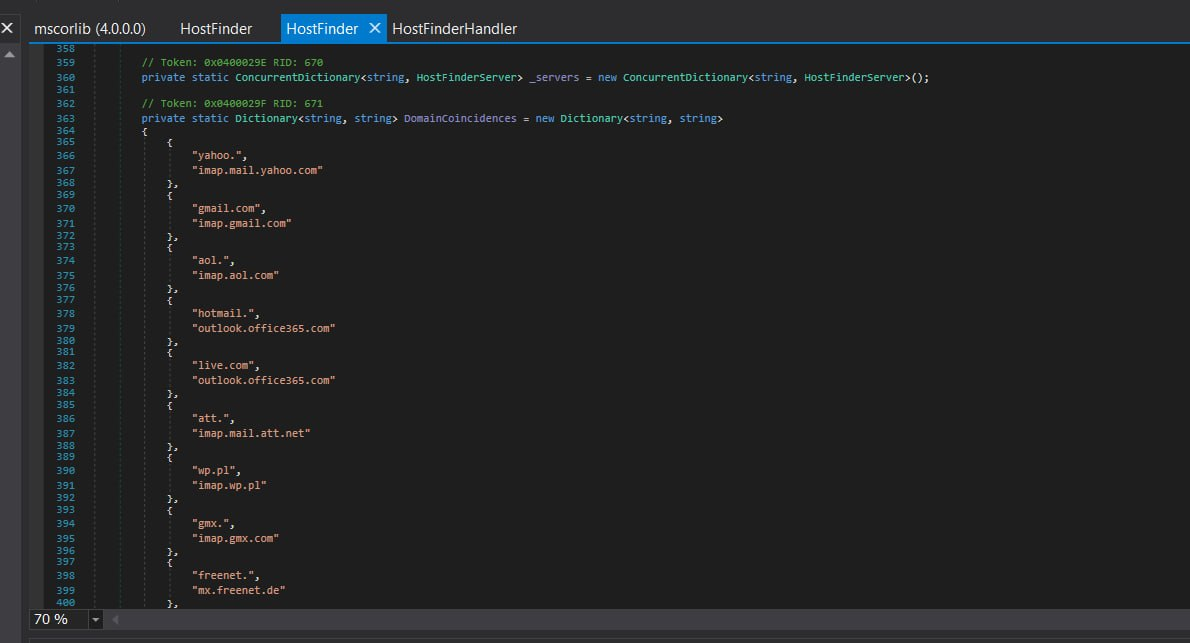Viewport: 1190px width, 643px height.
Task: Click the 70 % zoom value field
Action: pos(59,619)
